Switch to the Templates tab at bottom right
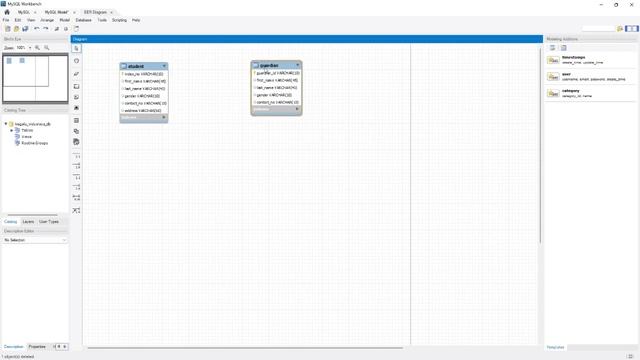The width and height of the screenshot is (640, 360). click(556, 347)
